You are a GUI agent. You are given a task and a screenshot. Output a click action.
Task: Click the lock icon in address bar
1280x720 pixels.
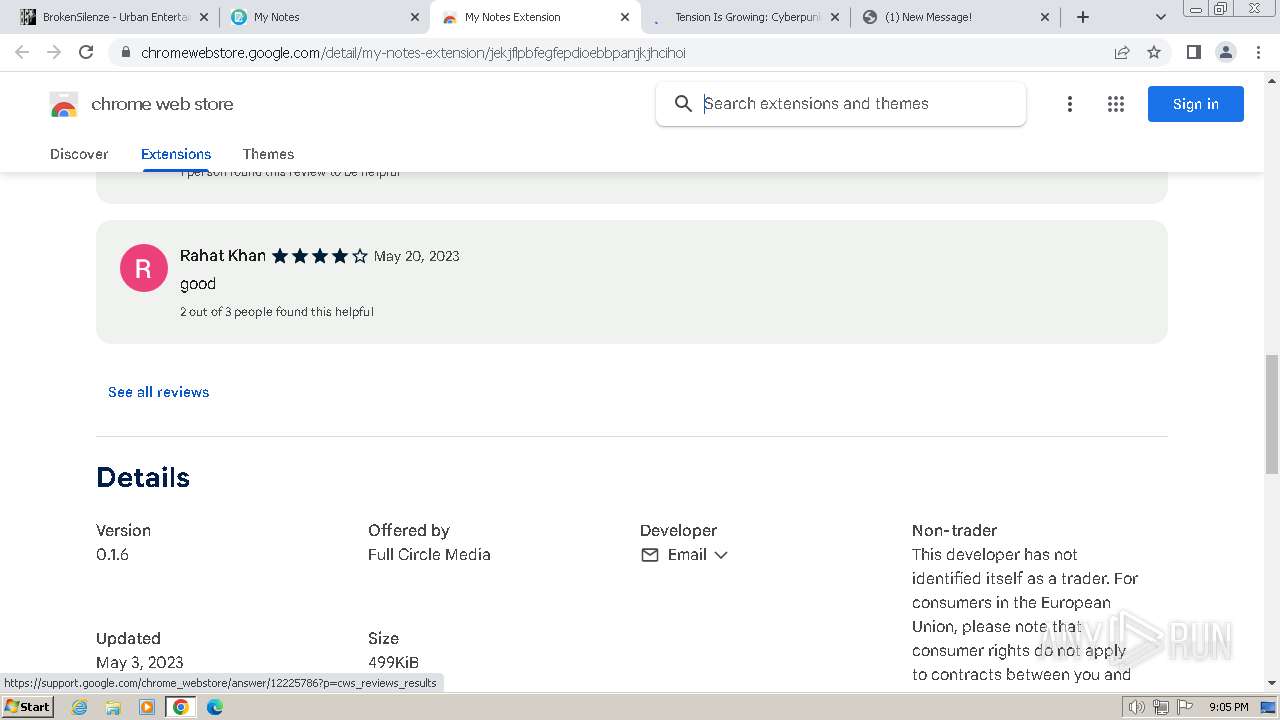point(125,52)
